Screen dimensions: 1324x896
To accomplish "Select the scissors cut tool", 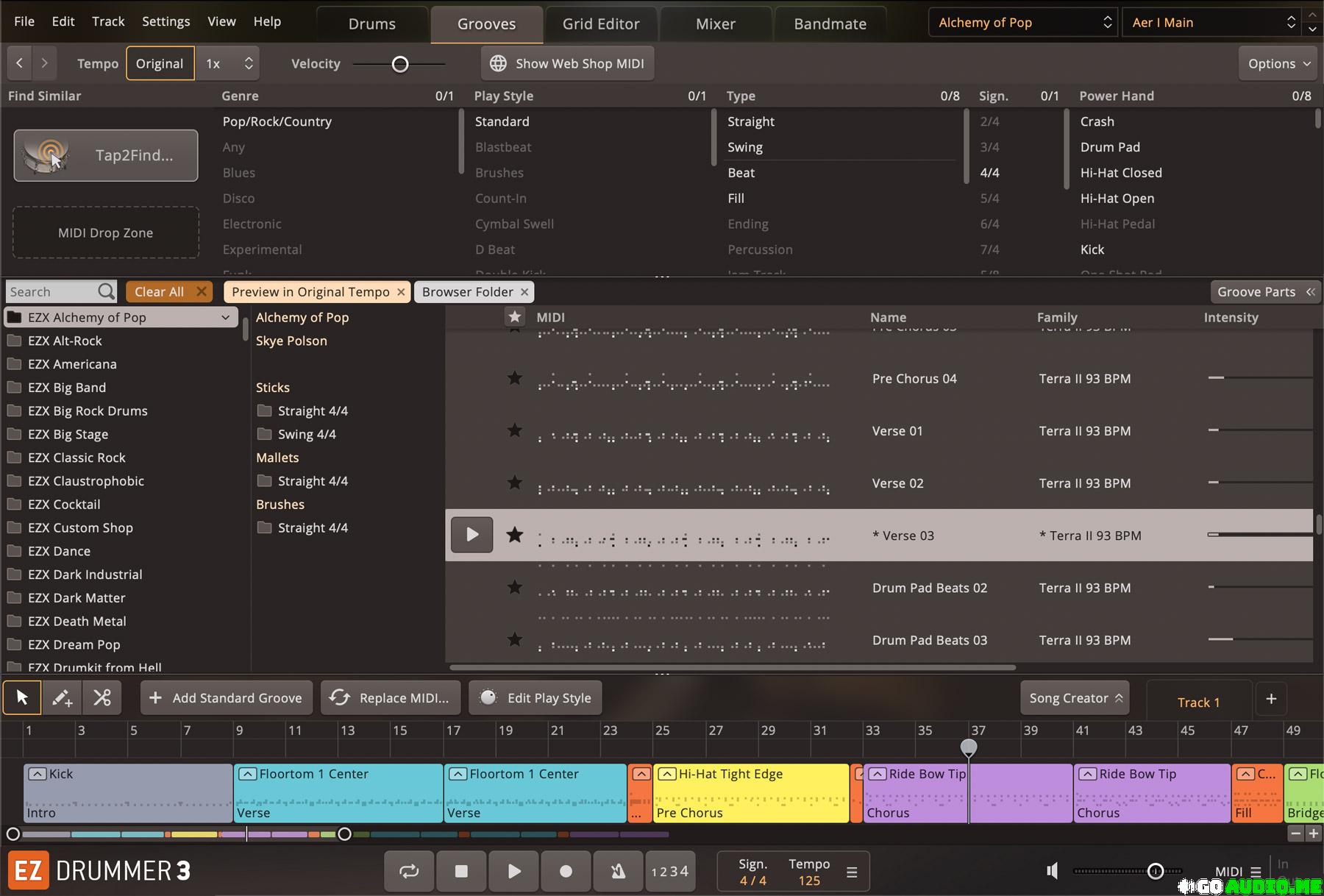I will click(x=102, y=697).
